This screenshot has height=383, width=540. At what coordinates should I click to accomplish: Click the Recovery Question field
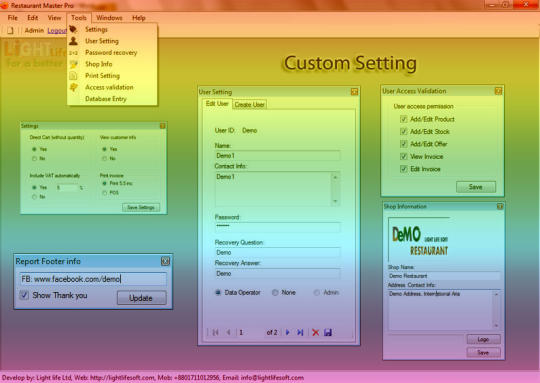pyautogui.click(x=277, y=252)
